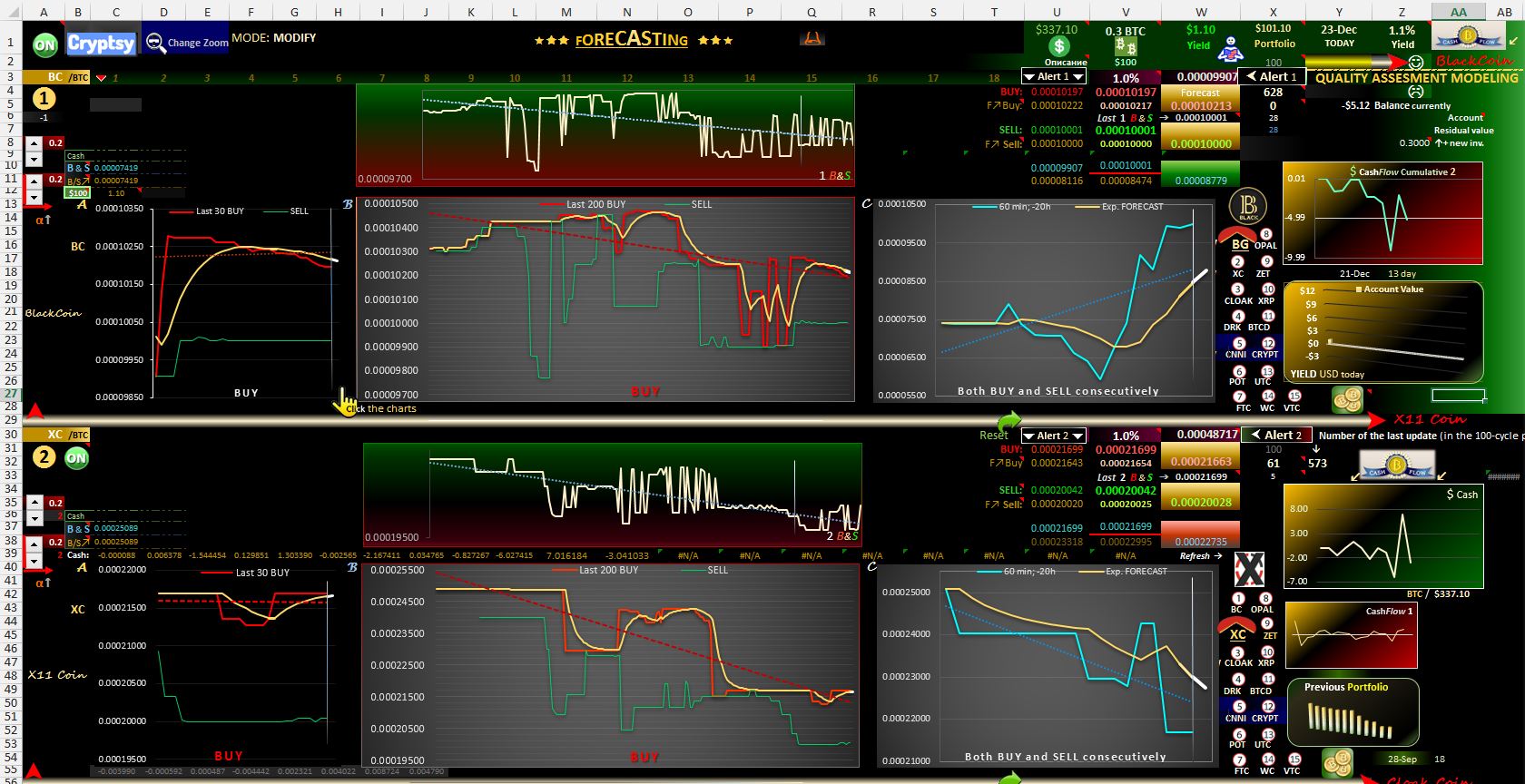Open the Previous Portfolio thumbnail
Image resolution: width=1525 pixels, height=784 pixels.
point(1352,713)
